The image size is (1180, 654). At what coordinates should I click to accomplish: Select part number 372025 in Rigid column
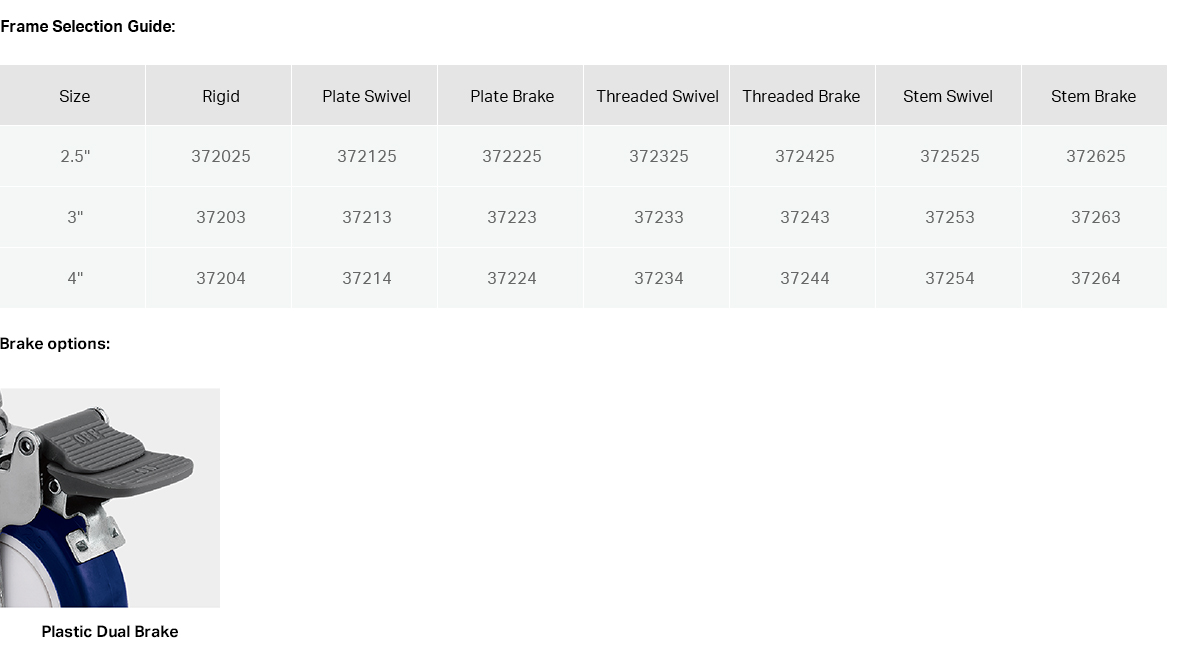pos(220,156)
